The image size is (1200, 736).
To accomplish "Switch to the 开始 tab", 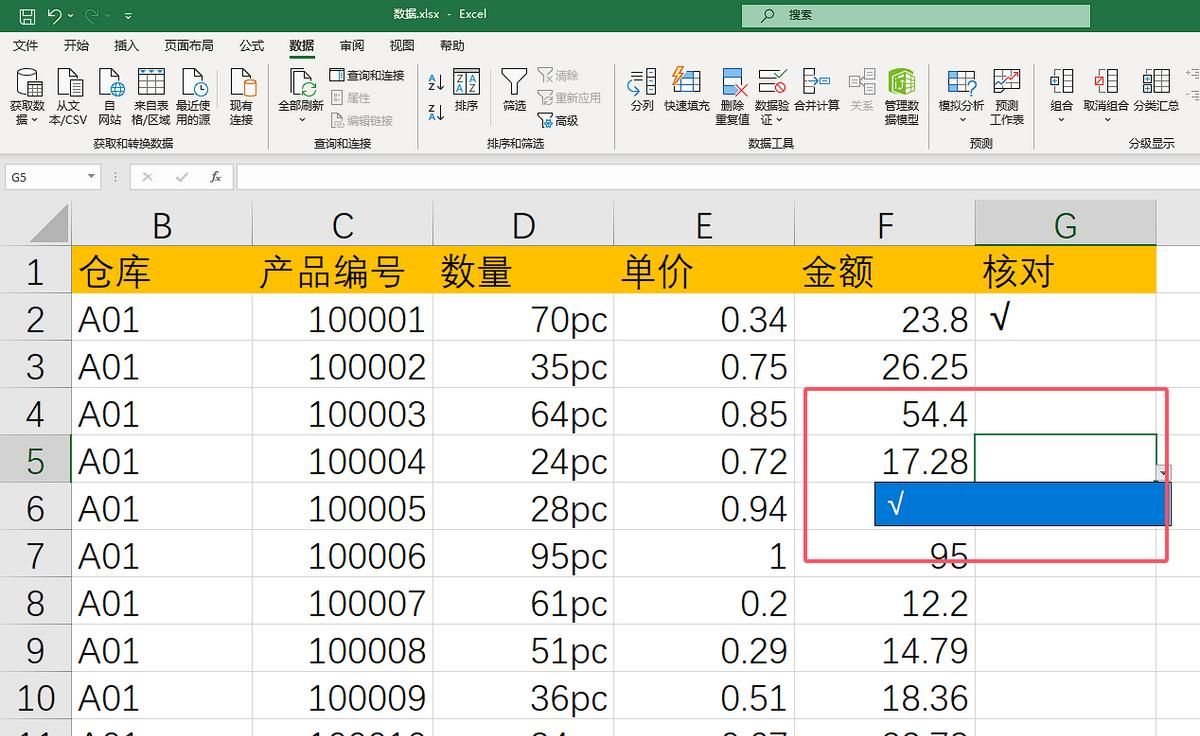I will 76,46.
